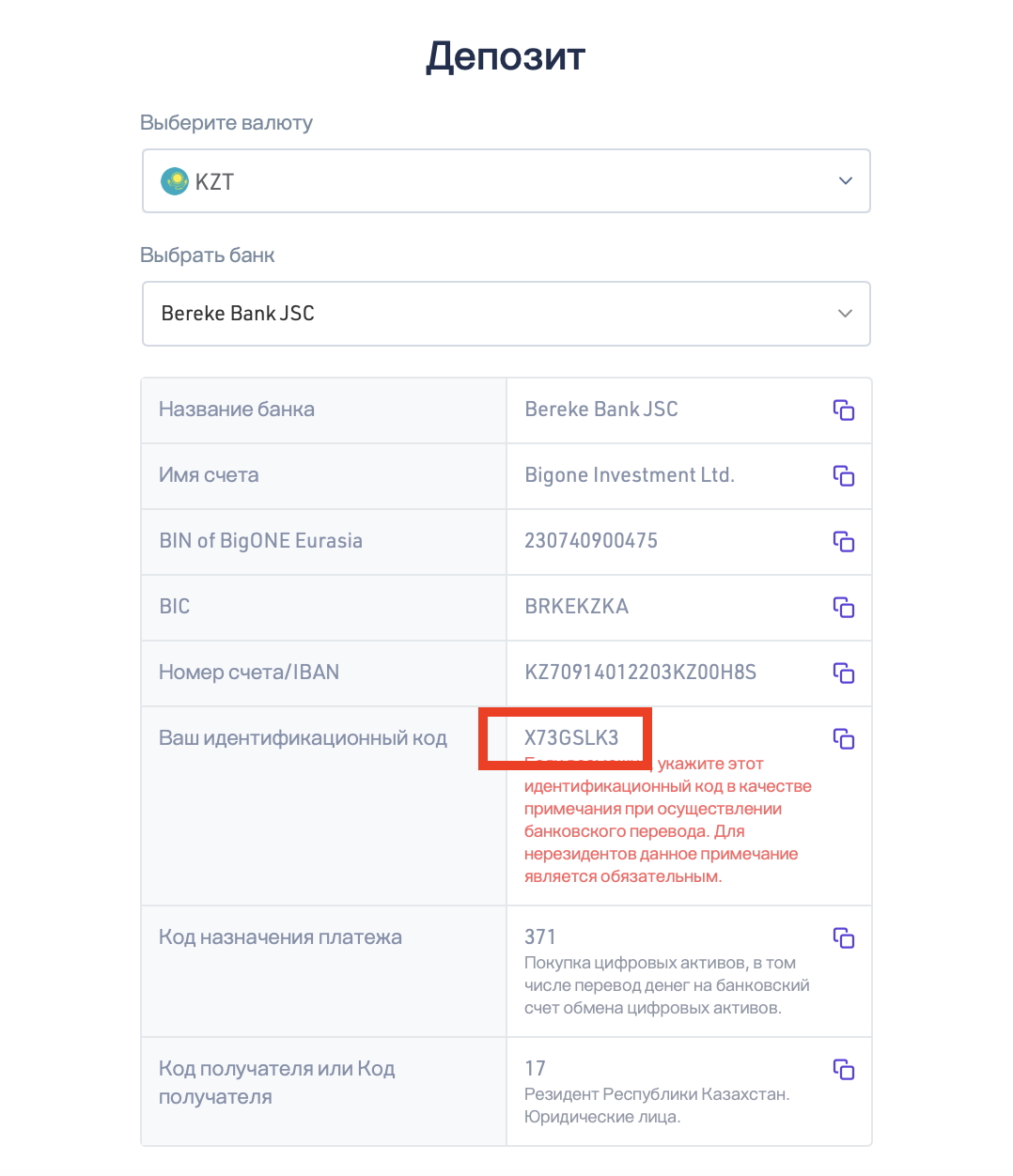The width and height of the screenshot is (1013, 1176).
Task: Click the red identification code warning text
Action: pyautogui.click(x=667, y=820)
